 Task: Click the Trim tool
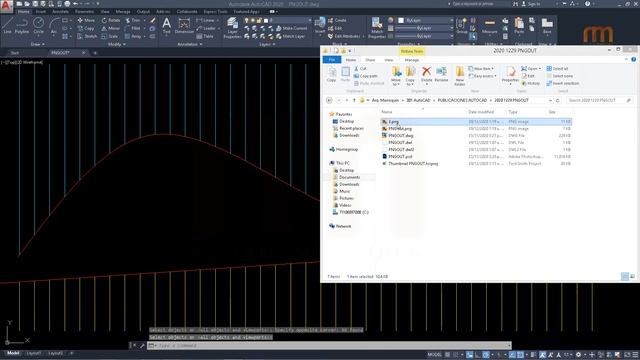click(x=133, y=20)
